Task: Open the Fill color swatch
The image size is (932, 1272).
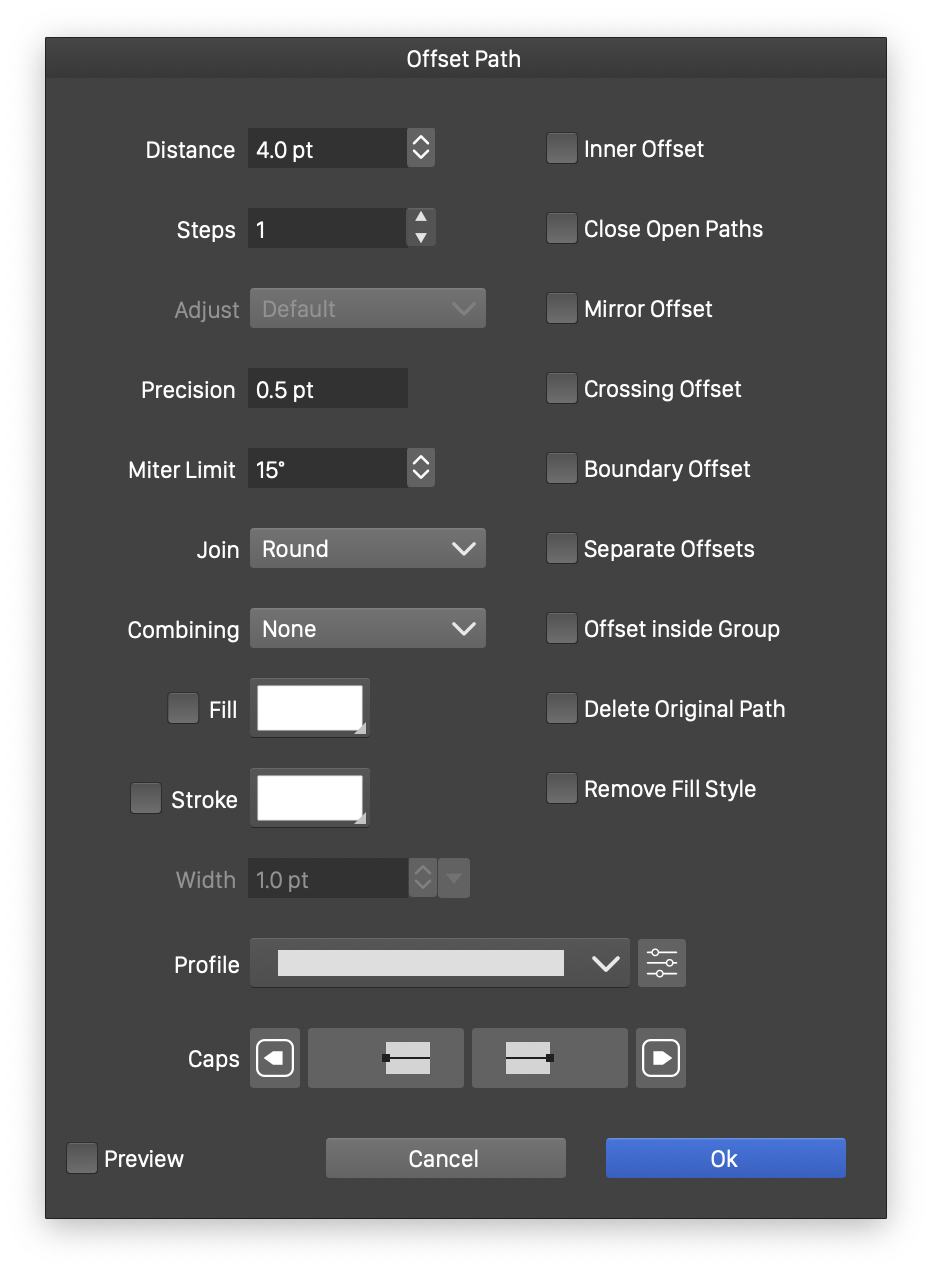Action: (310, 709)
